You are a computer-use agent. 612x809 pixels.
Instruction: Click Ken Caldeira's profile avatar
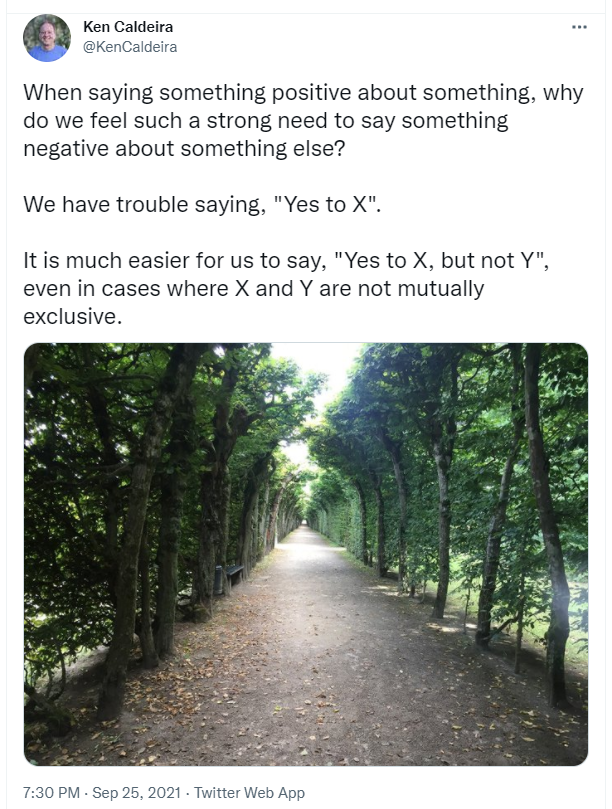click(47, 38)
